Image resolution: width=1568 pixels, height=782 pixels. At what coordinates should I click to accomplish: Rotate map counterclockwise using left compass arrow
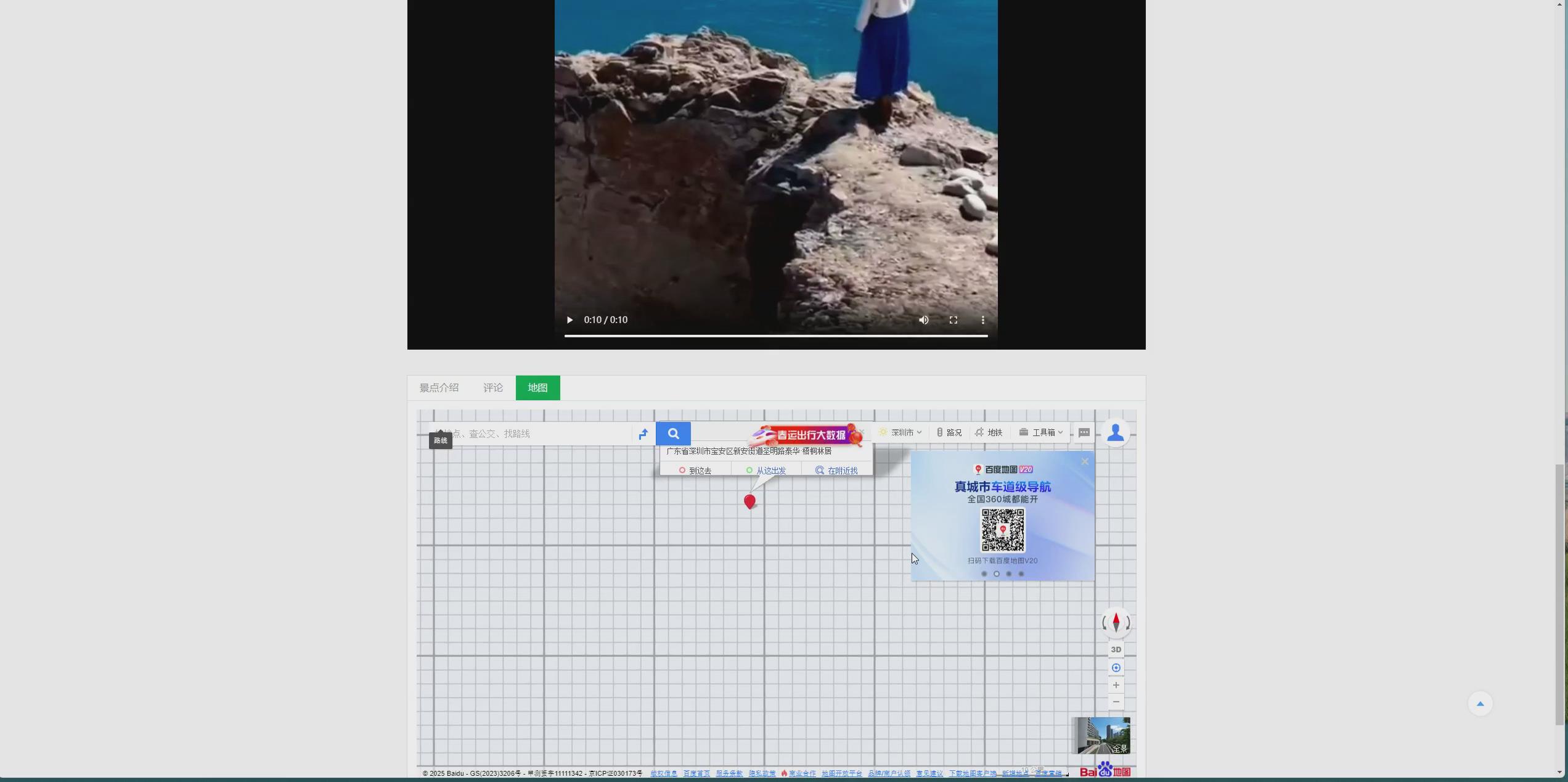click(1105, 623)
